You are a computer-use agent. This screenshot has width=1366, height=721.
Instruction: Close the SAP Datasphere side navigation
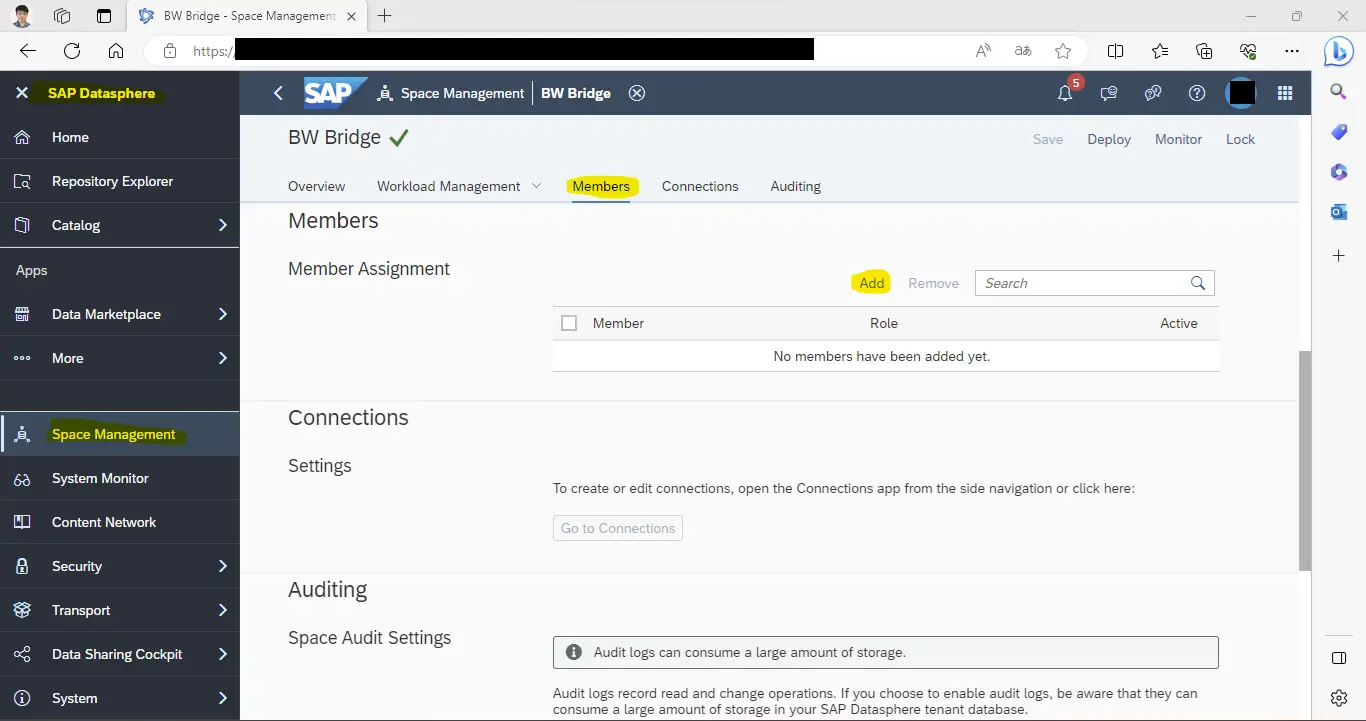click(x=22, y=93)
